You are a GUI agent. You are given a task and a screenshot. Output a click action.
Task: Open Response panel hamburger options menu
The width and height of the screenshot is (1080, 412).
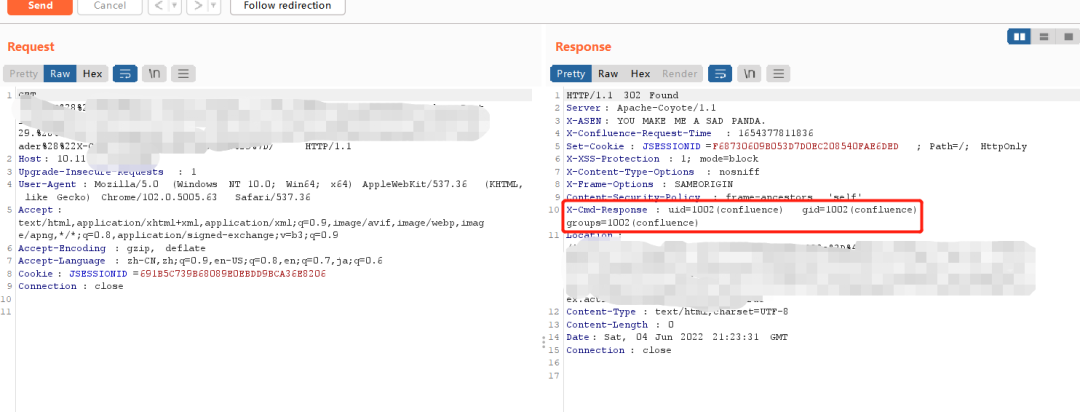pyautogui.click(x=778, y=73)
